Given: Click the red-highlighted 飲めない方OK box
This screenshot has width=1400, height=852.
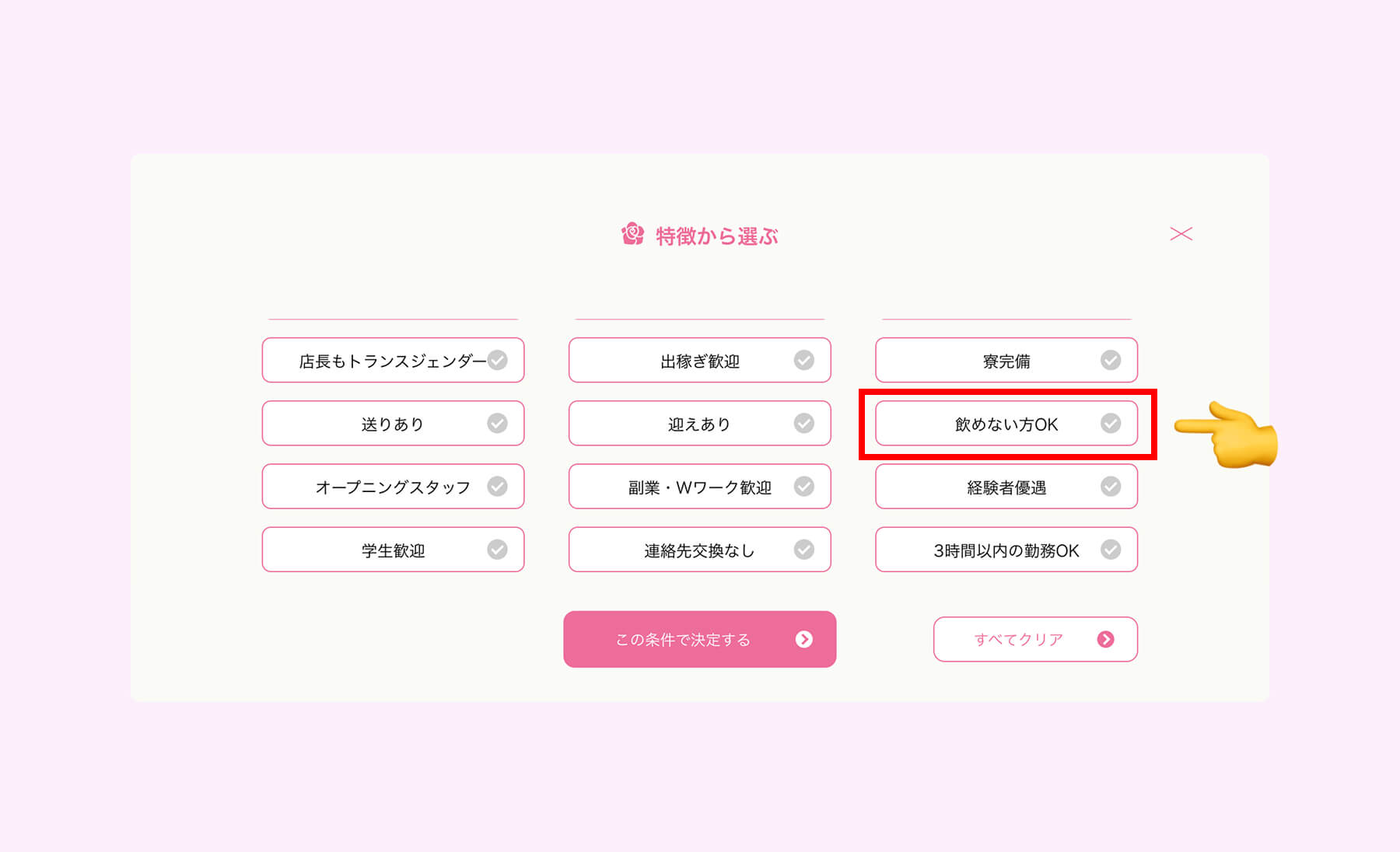Looking at the screenshot, I should (x=1006, y=424).
